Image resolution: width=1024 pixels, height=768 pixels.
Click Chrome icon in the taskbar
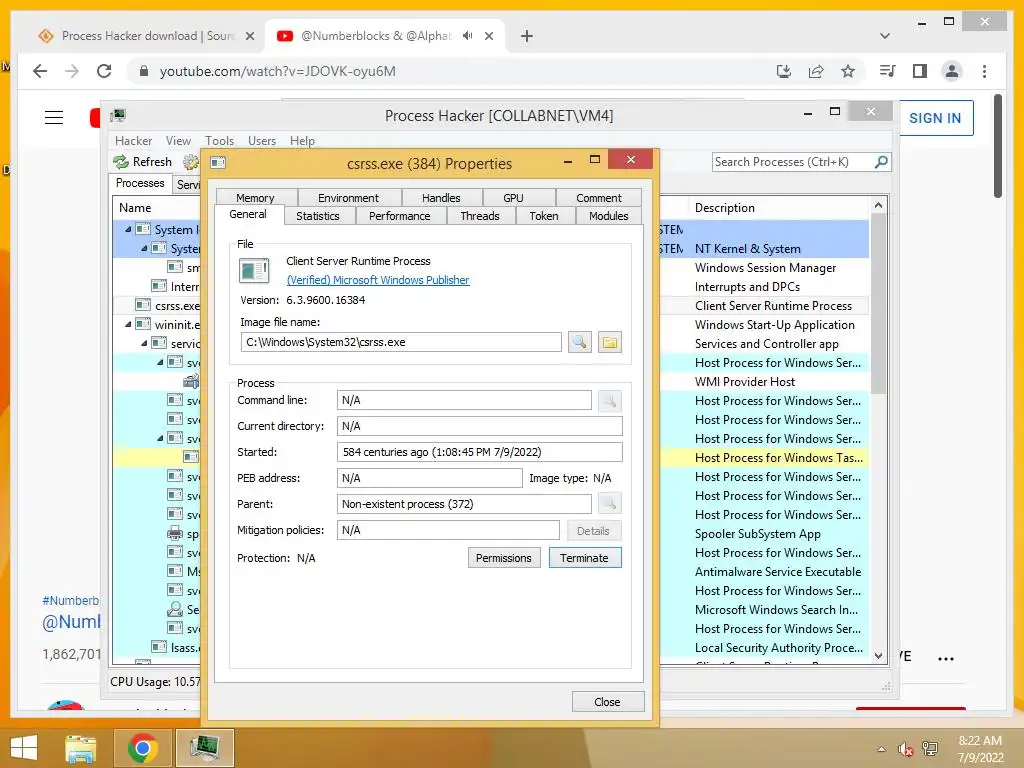142,748
